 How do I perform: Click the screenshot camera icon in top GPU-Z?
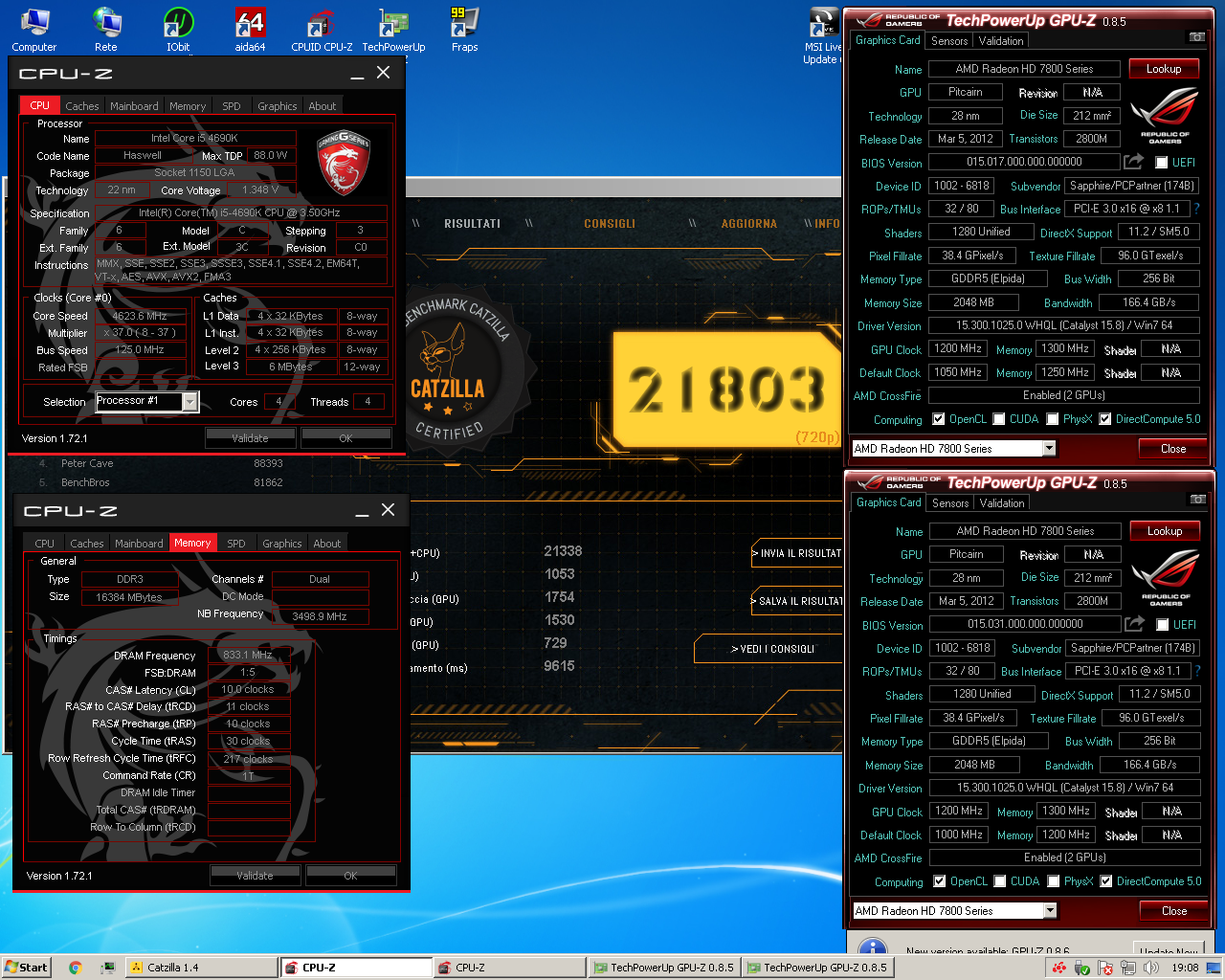[x=1196, y=37]
